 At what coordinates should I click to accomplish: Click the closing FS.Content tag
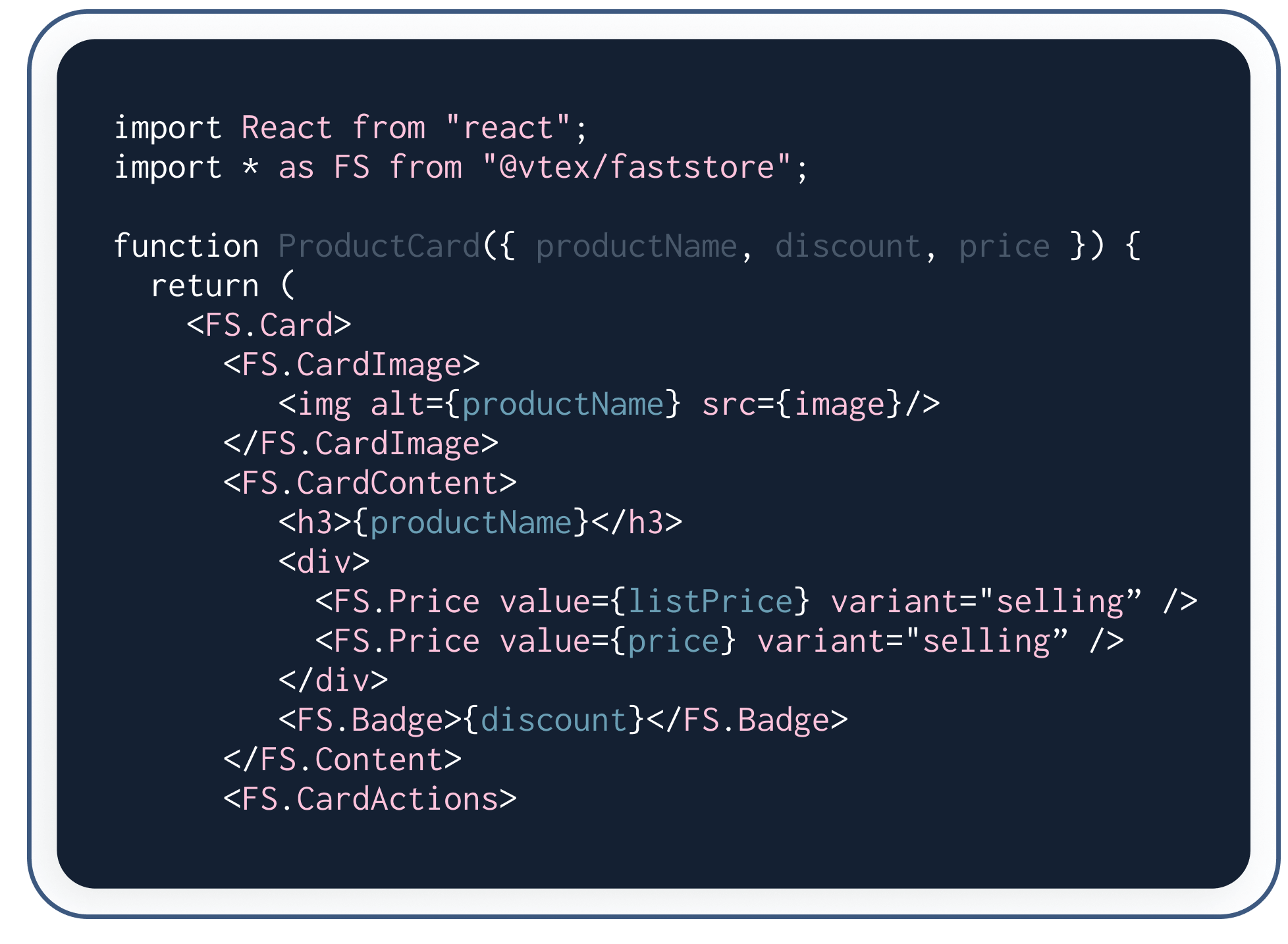point(342,760)
